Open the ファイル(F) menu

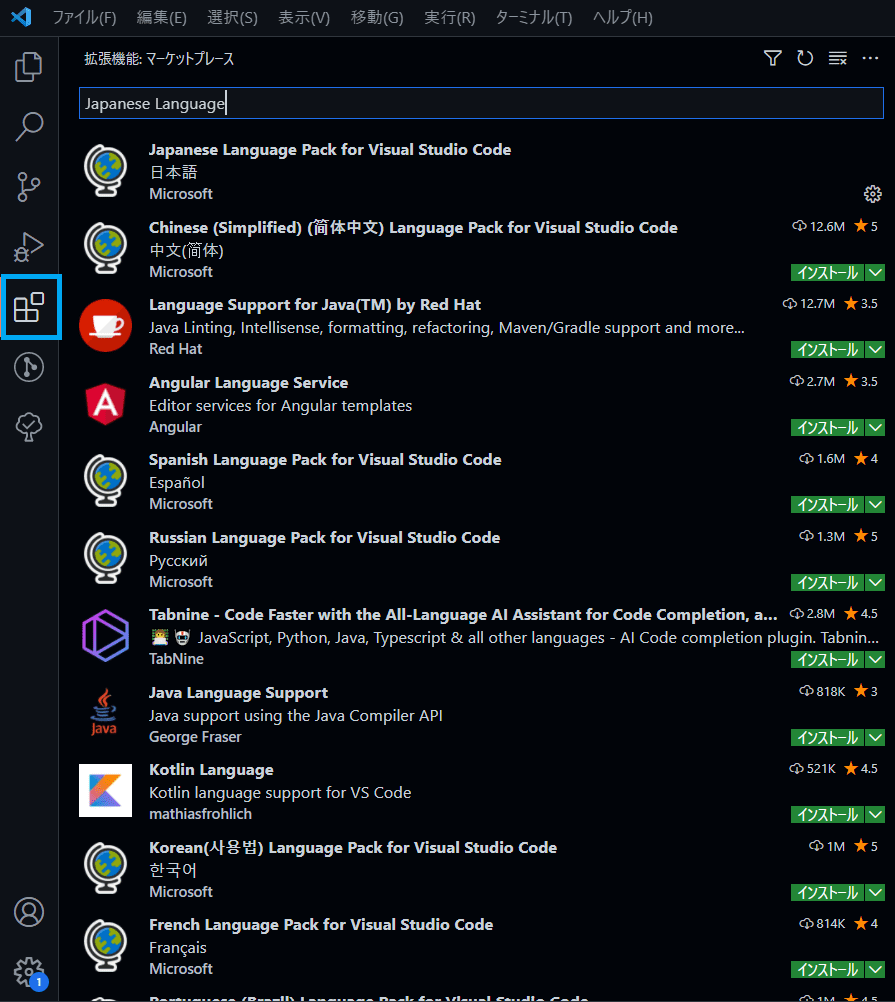(x=84, y=18)
